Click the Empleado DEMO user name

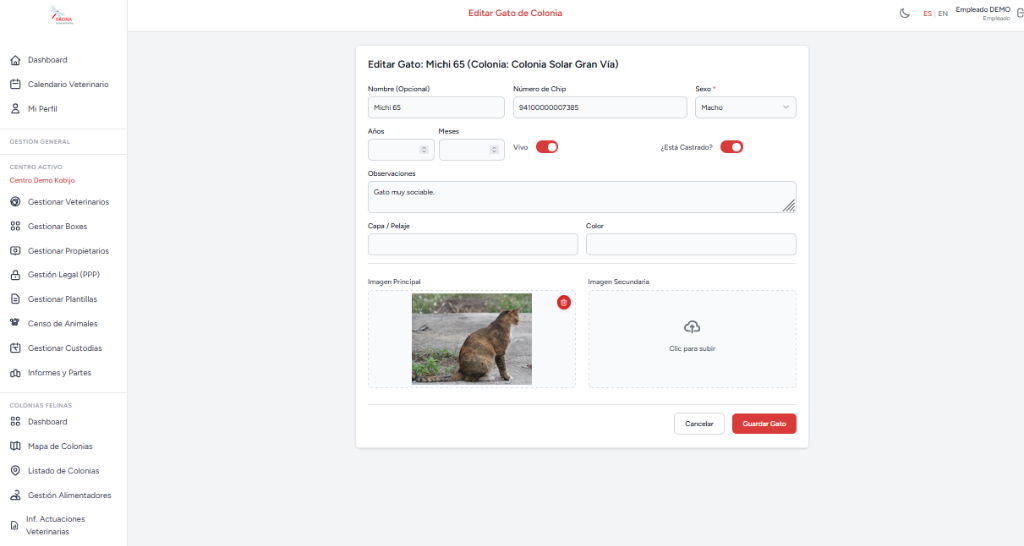pos(982,10)
